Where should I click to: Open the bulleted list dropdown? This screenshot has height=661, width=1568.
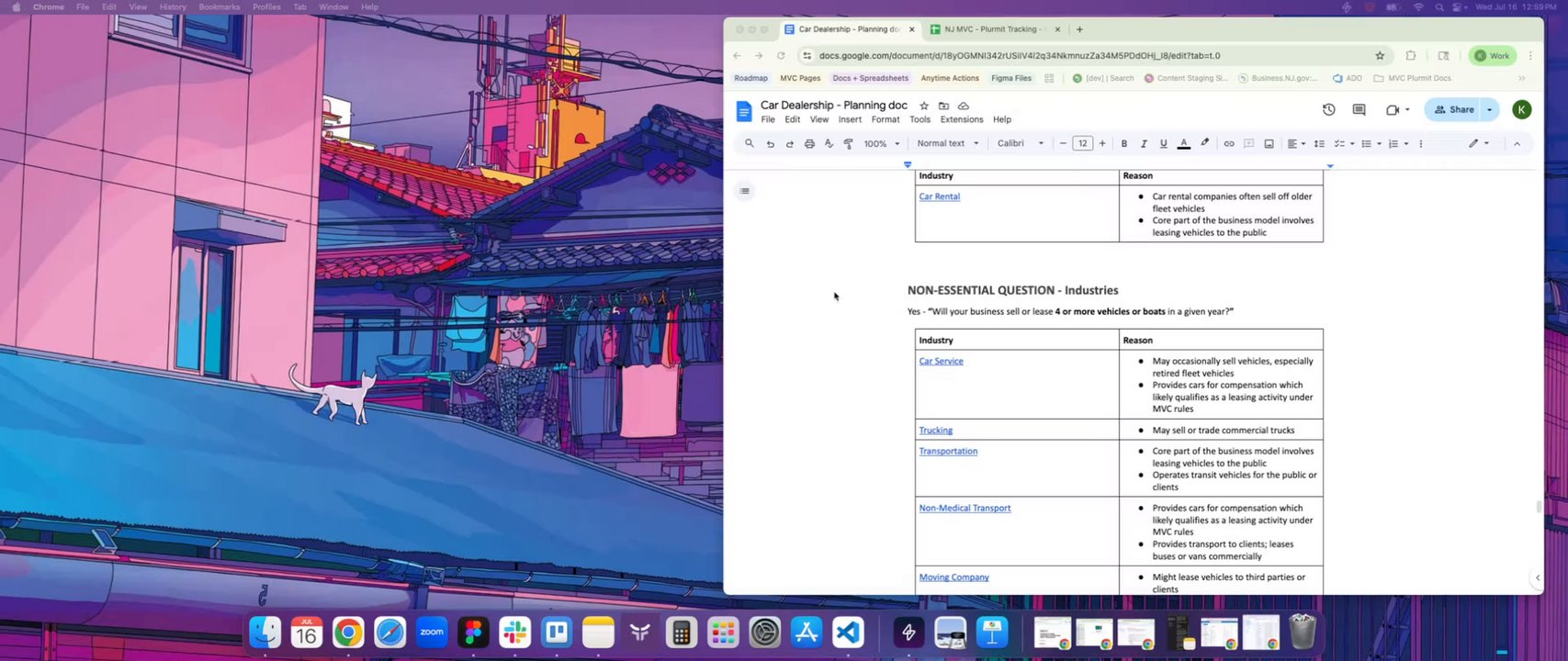tap(1371, 143)
